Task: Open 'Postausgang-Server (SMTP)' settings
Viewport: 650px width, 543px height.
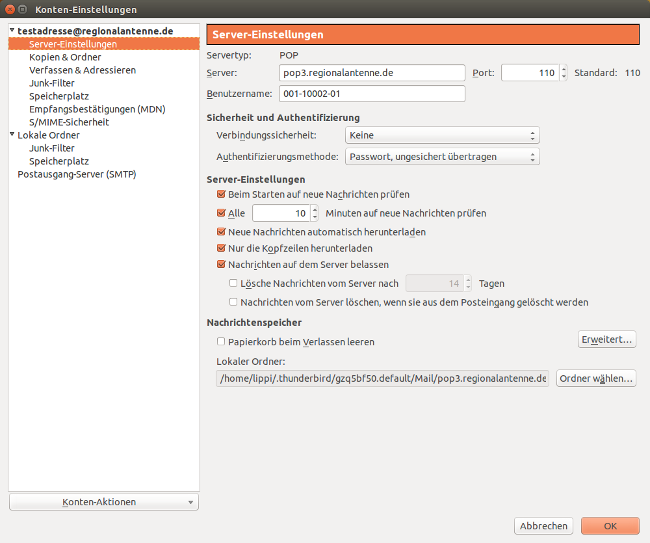Action: click(76, 174)
